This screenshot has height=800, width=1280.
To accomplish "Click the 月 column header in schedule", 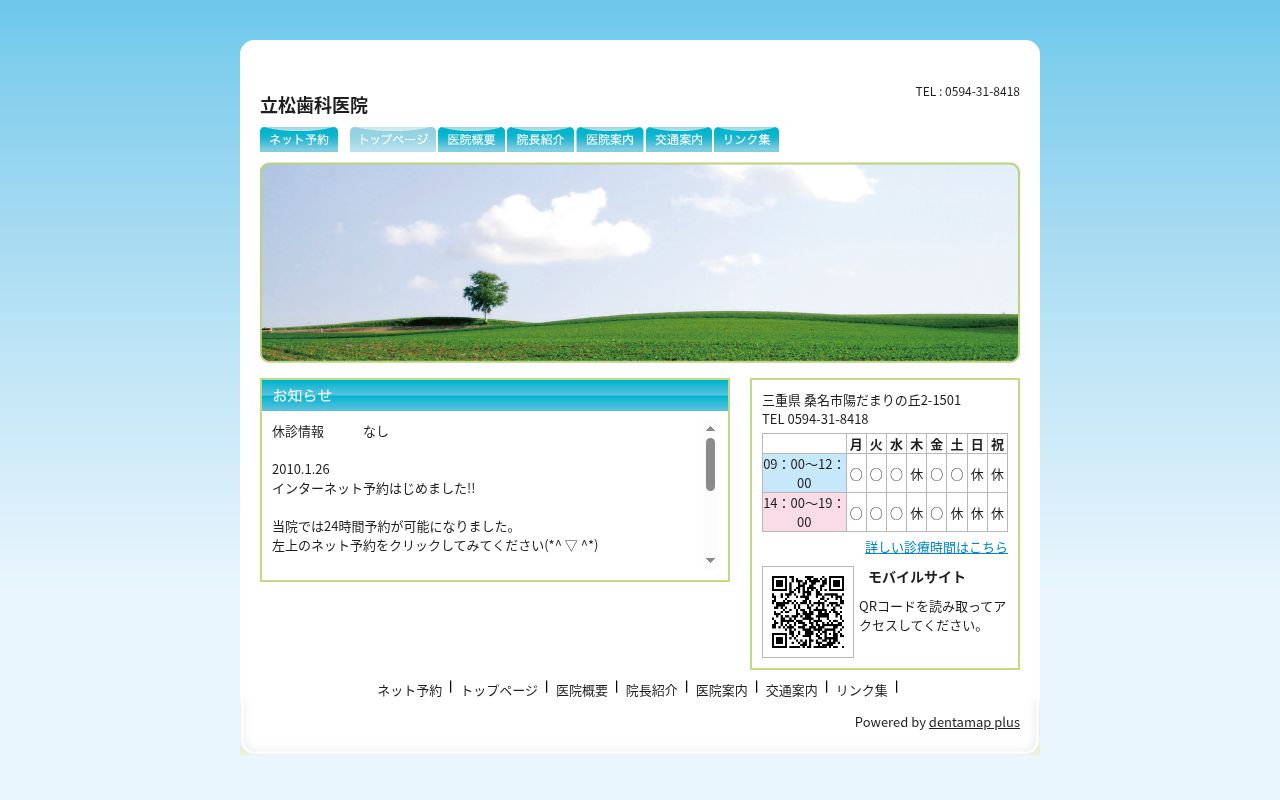I will (x=856, y=444).
